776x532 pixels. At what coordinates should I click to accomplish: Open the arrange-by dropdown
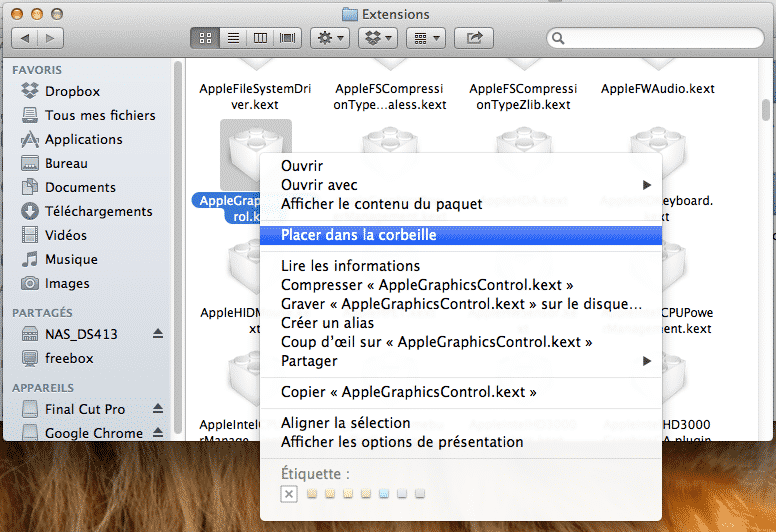[x=426, y=38]
